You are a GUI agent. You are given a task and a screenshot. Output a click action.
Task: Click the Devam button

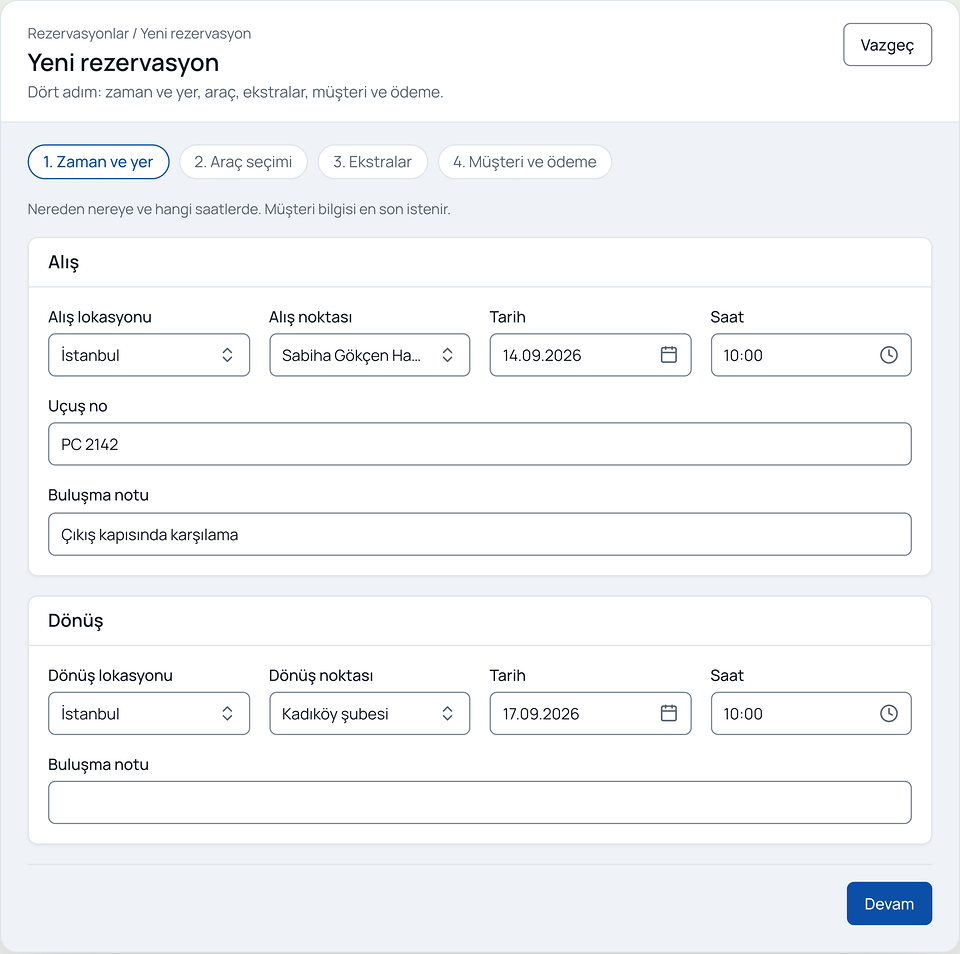pos(889,903)
